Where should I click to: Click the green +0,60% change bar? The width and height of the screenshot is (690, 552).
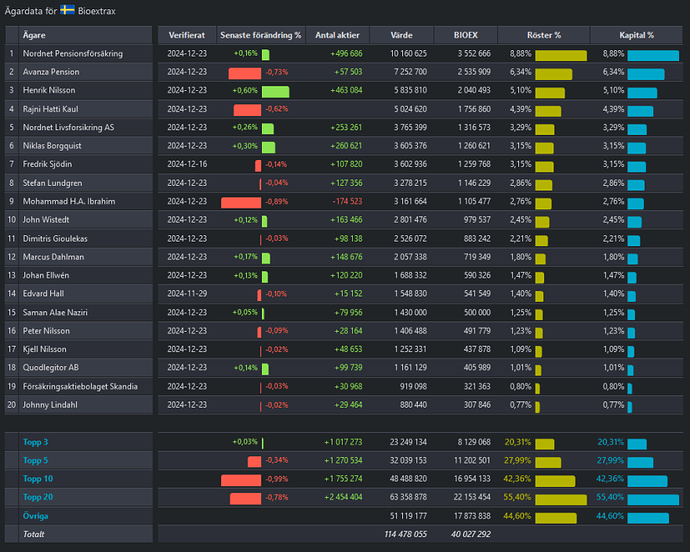(275, 92)
